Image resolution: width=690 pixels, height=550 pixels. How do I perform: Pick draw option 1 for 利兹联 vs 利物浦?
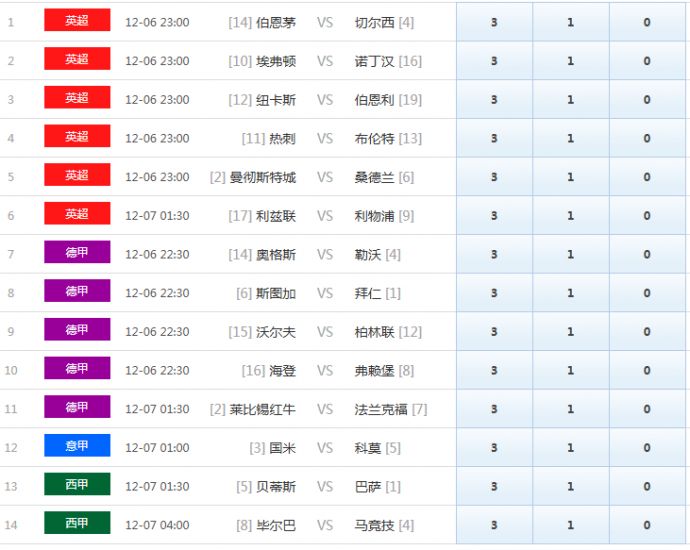click(570, 216)
